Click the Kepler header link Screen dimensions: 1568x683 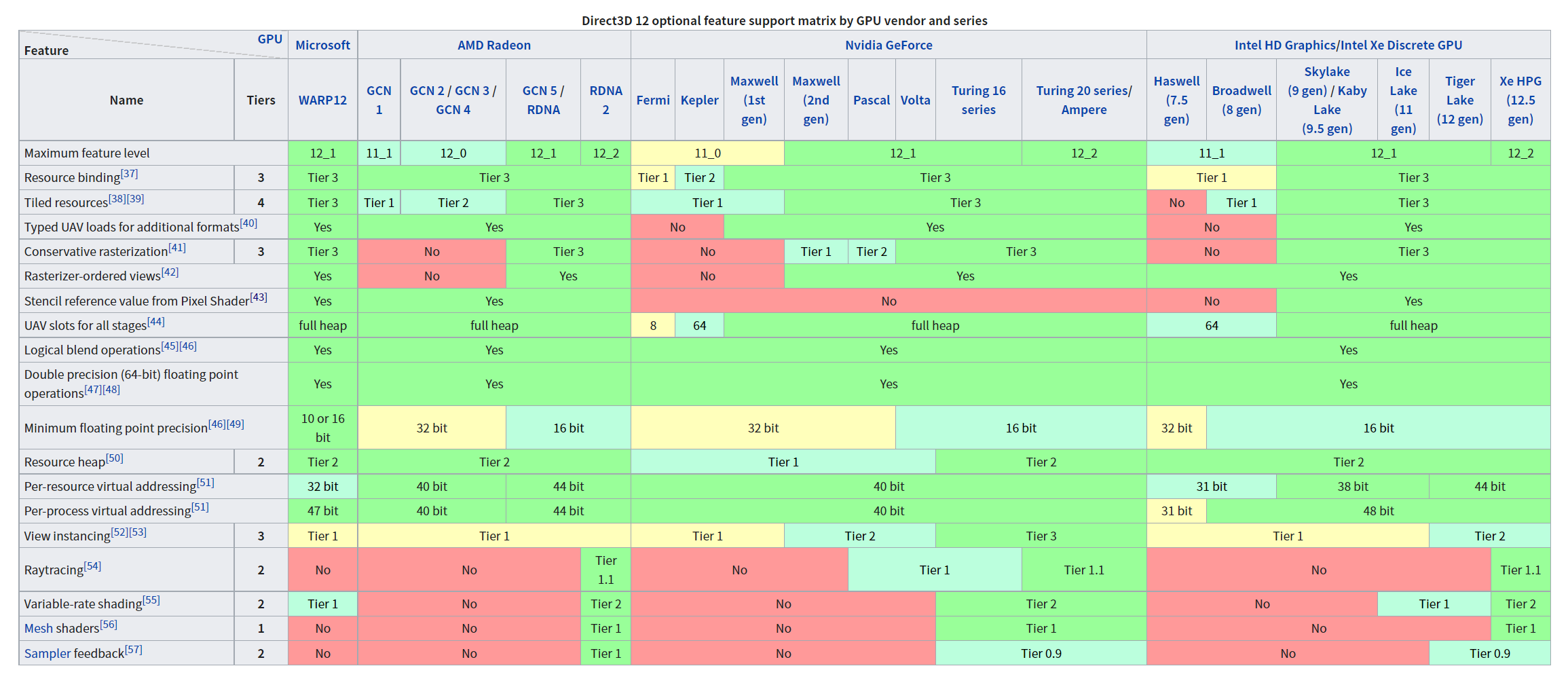pos(699,100)
